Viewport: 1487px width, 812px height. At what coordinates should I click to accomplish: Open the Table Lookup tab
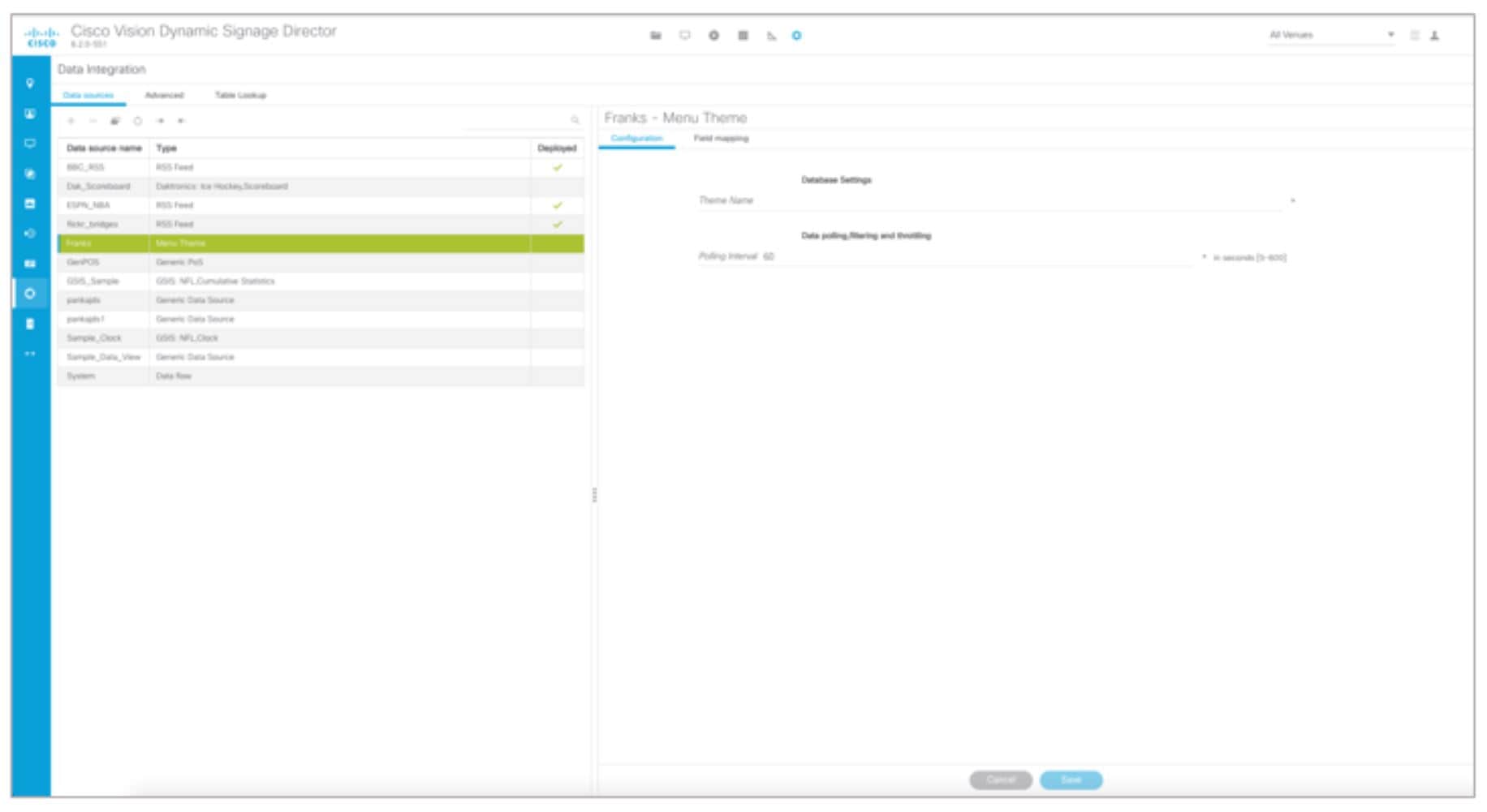242,96
